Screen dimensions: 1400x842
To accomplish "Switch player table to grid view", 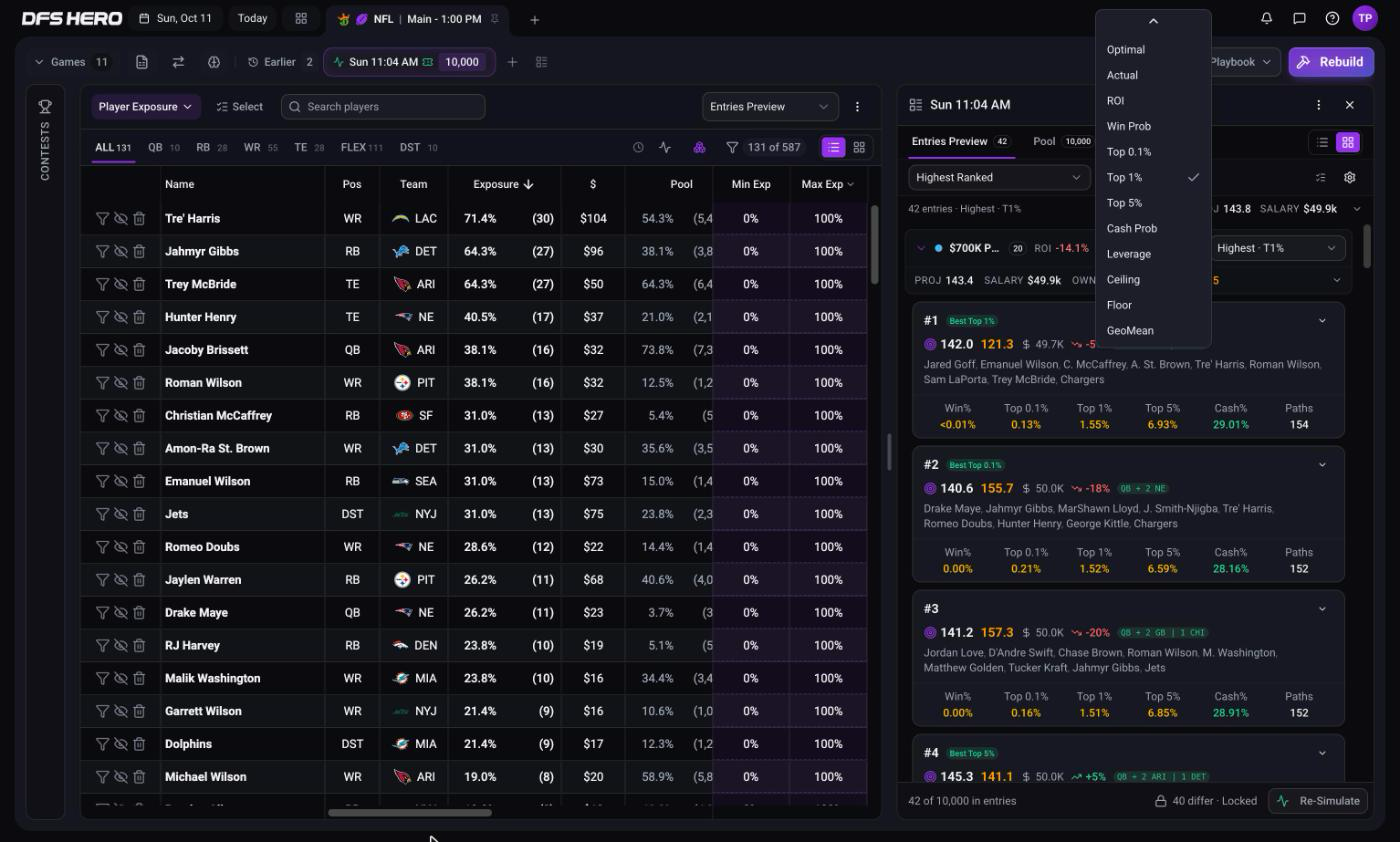I will click(859, 147).
